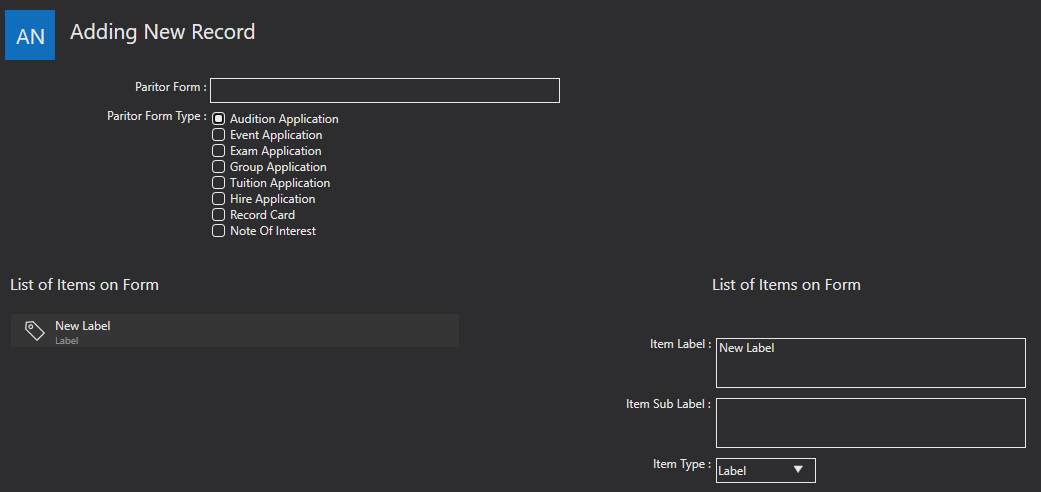Open the Item Type dropdown
1041x492 pixels.
[x=765, y=470]
